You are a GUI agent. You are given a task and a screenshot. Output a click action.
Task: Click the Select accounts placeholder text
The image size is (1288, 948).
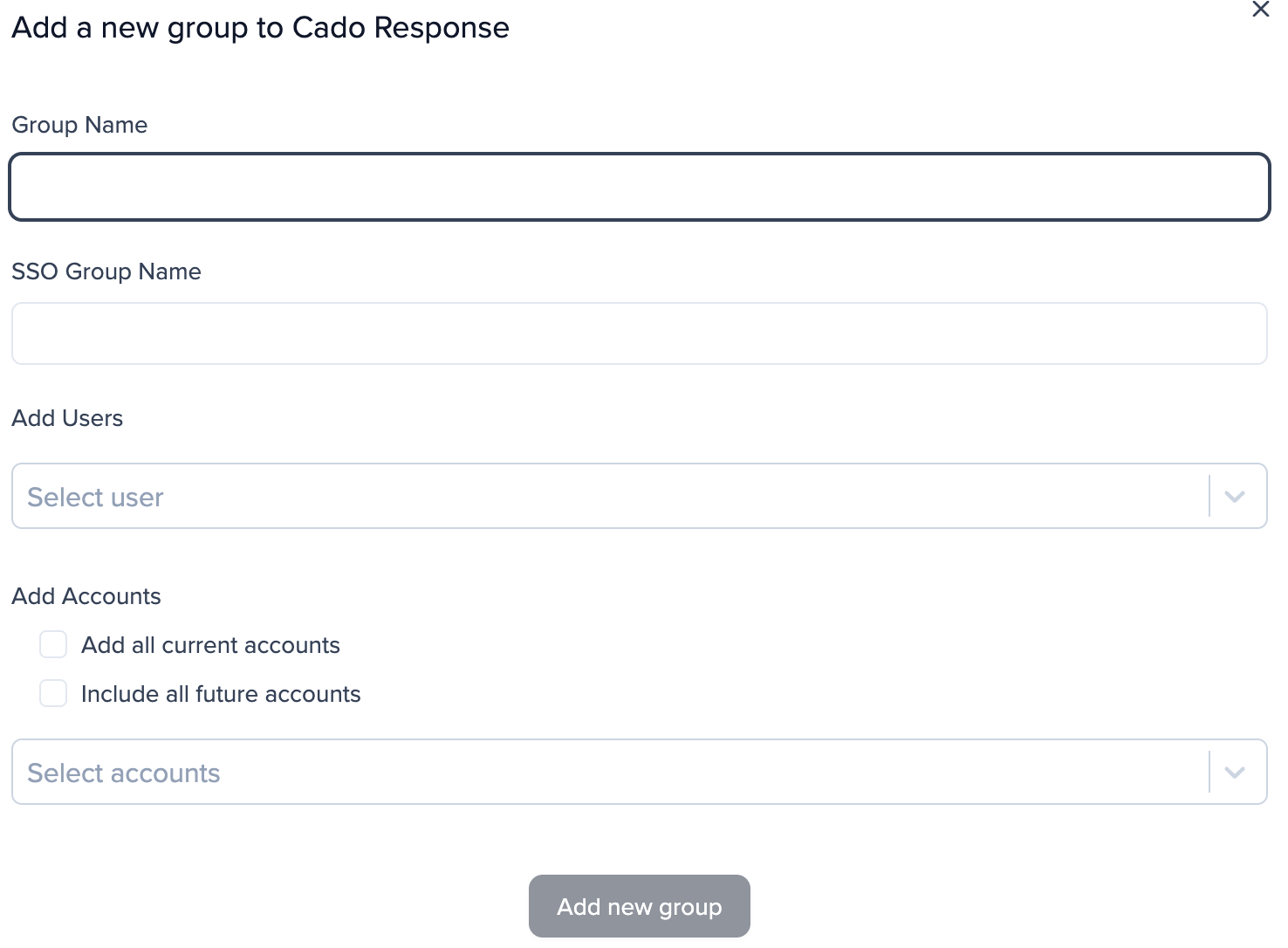pyautogui.click(x=124, y=772)
